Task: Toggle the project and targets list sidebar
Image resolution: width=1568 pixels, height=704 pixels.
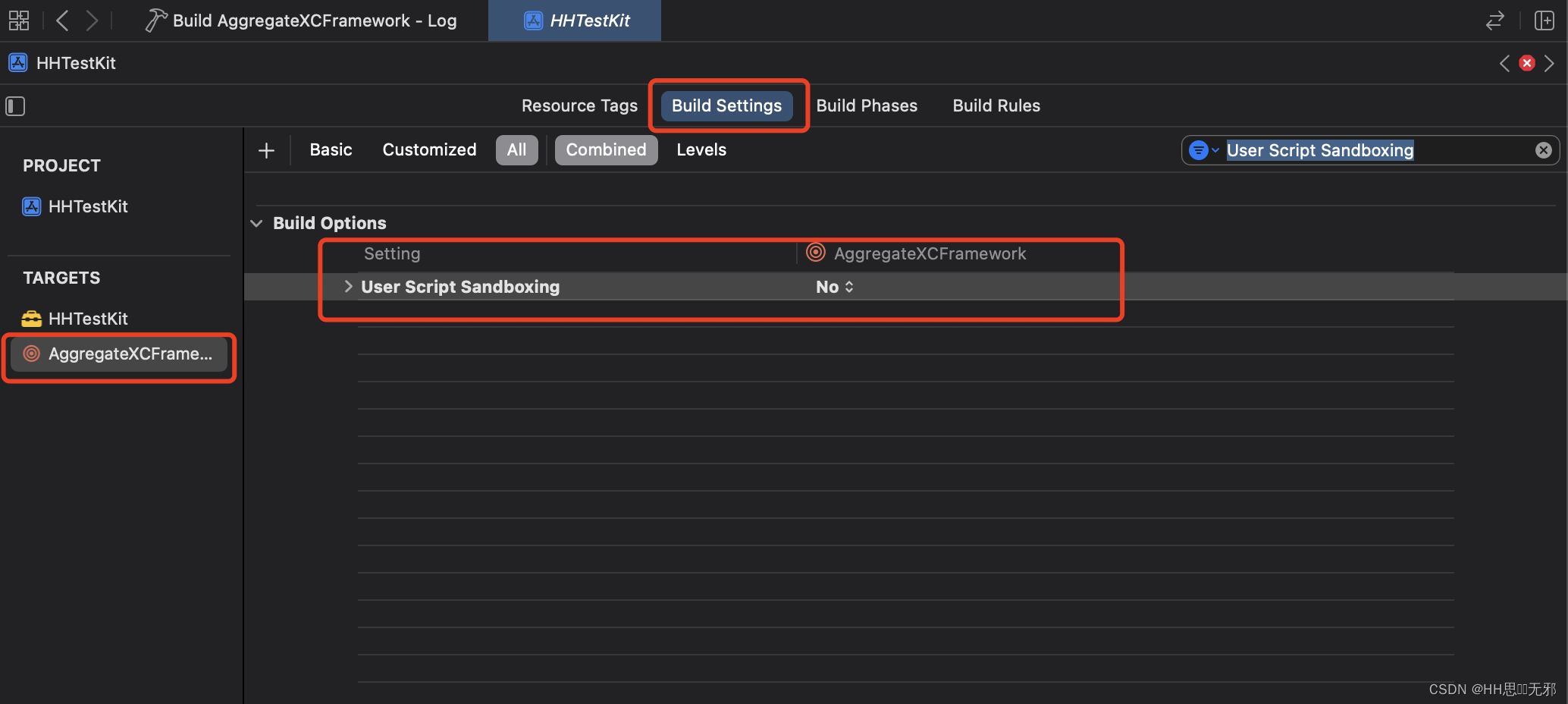Action: point(15,105)
